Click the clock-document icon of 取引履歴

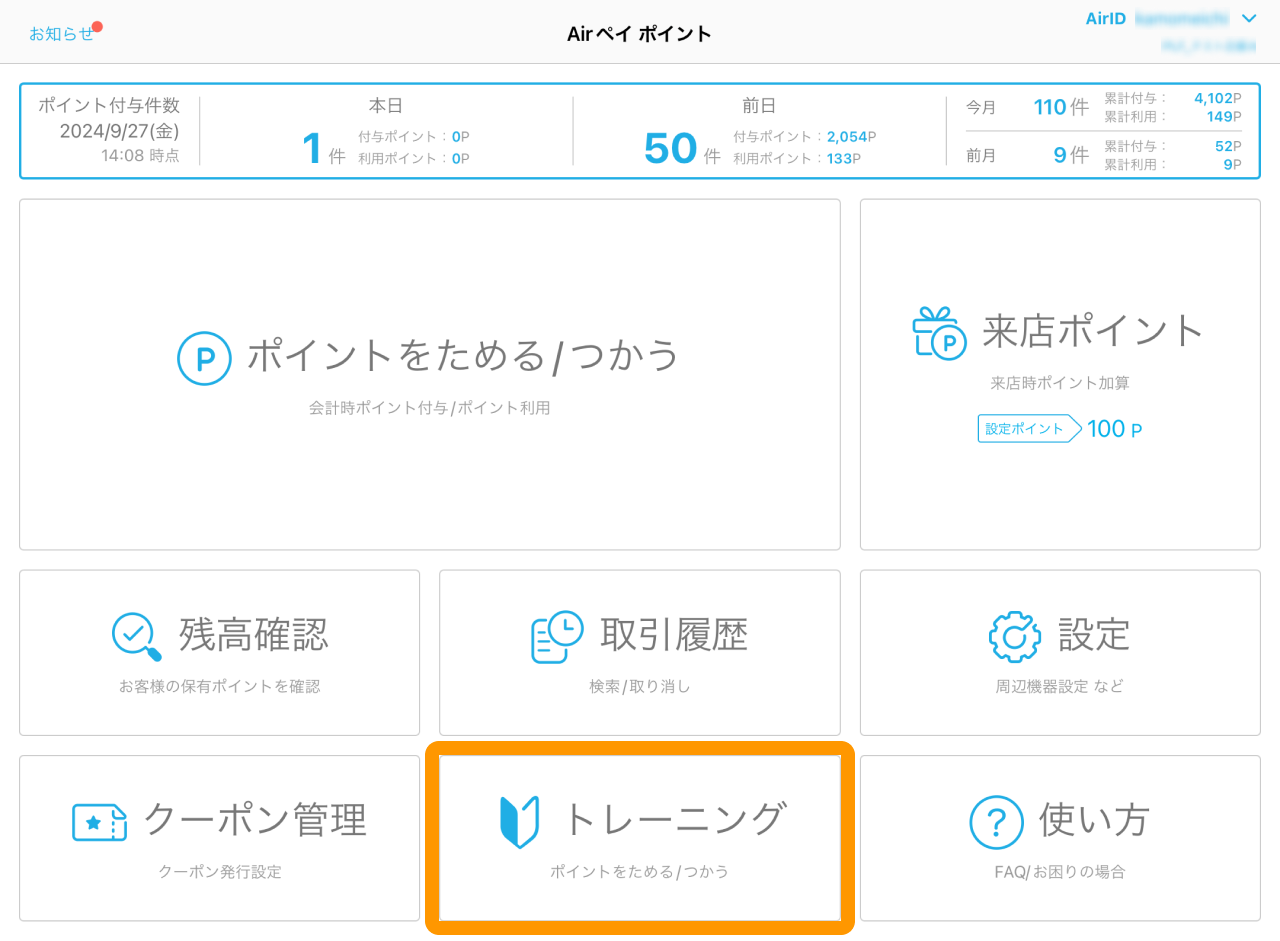(557, 636)
